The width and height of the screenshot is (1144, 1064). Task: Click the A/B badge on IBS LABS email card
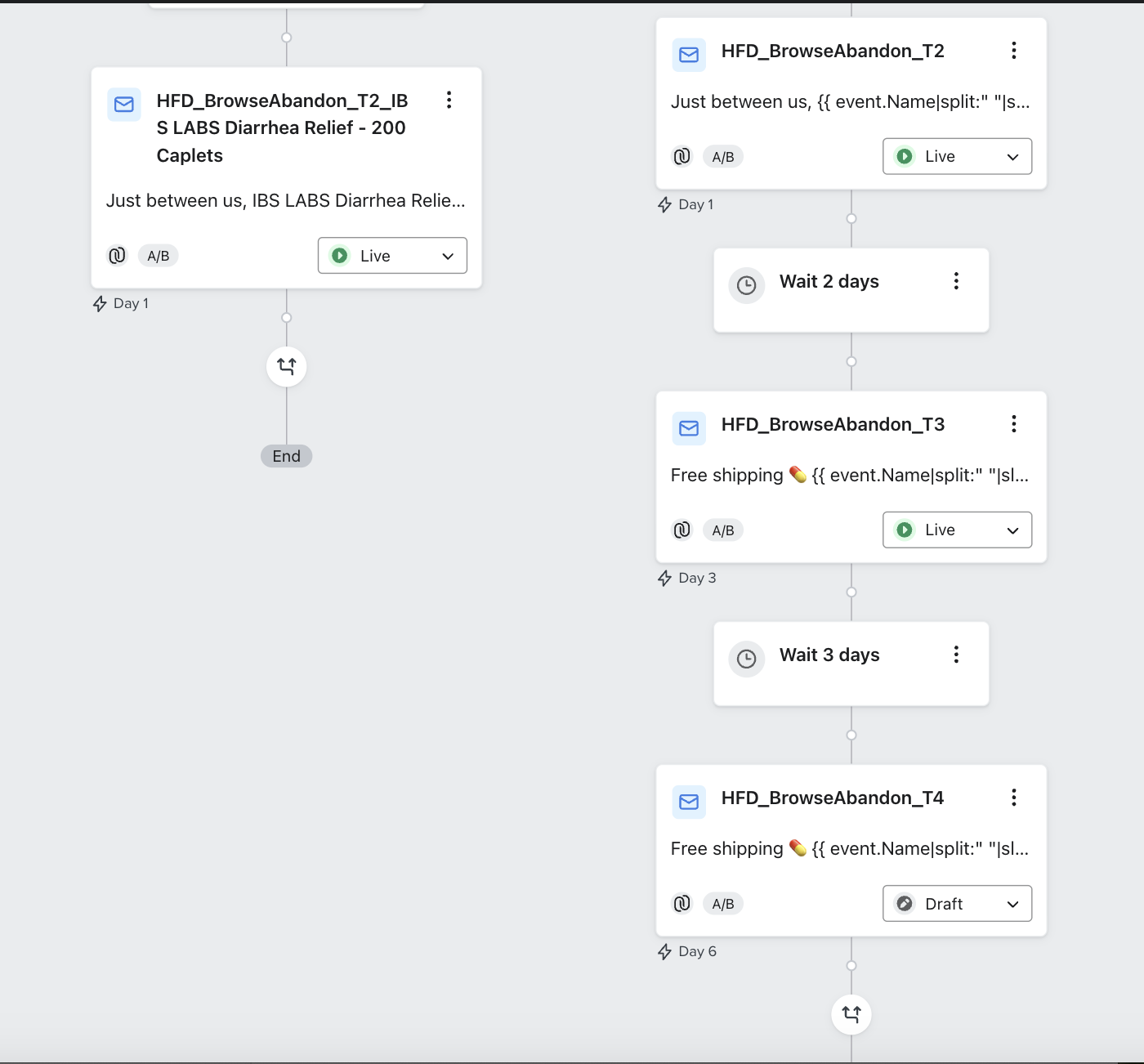[x=159, y=256]
